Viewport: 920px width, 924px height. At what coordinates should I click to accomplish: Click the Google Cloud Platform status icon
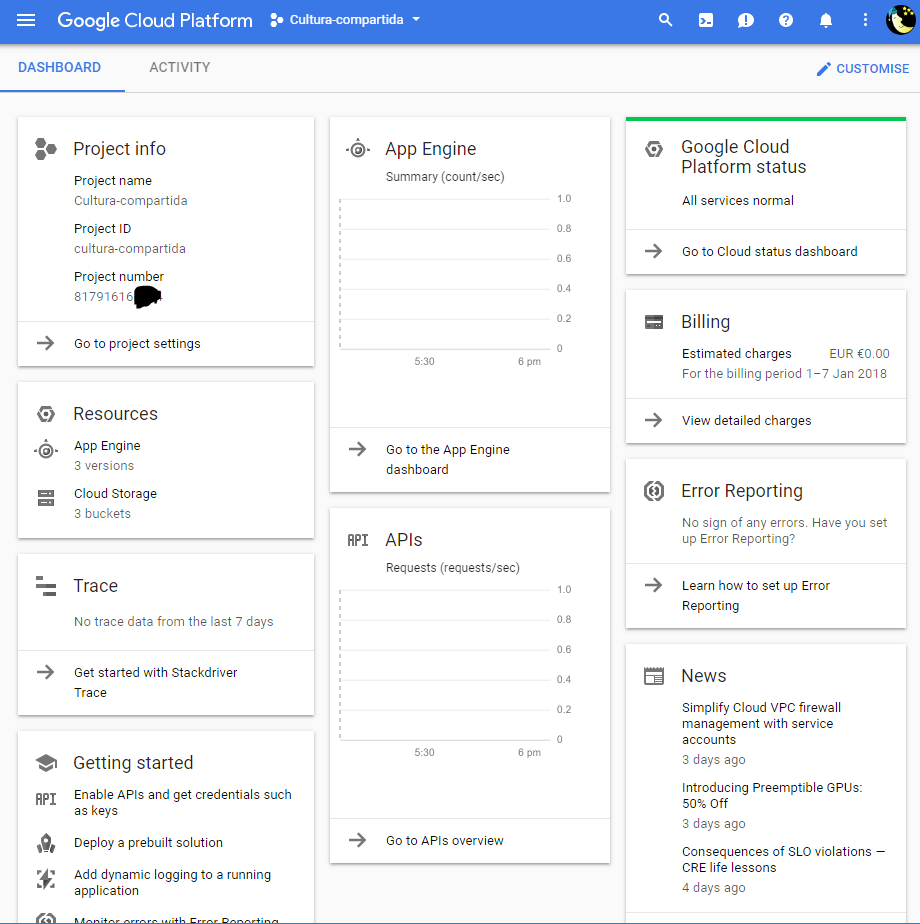654,149
